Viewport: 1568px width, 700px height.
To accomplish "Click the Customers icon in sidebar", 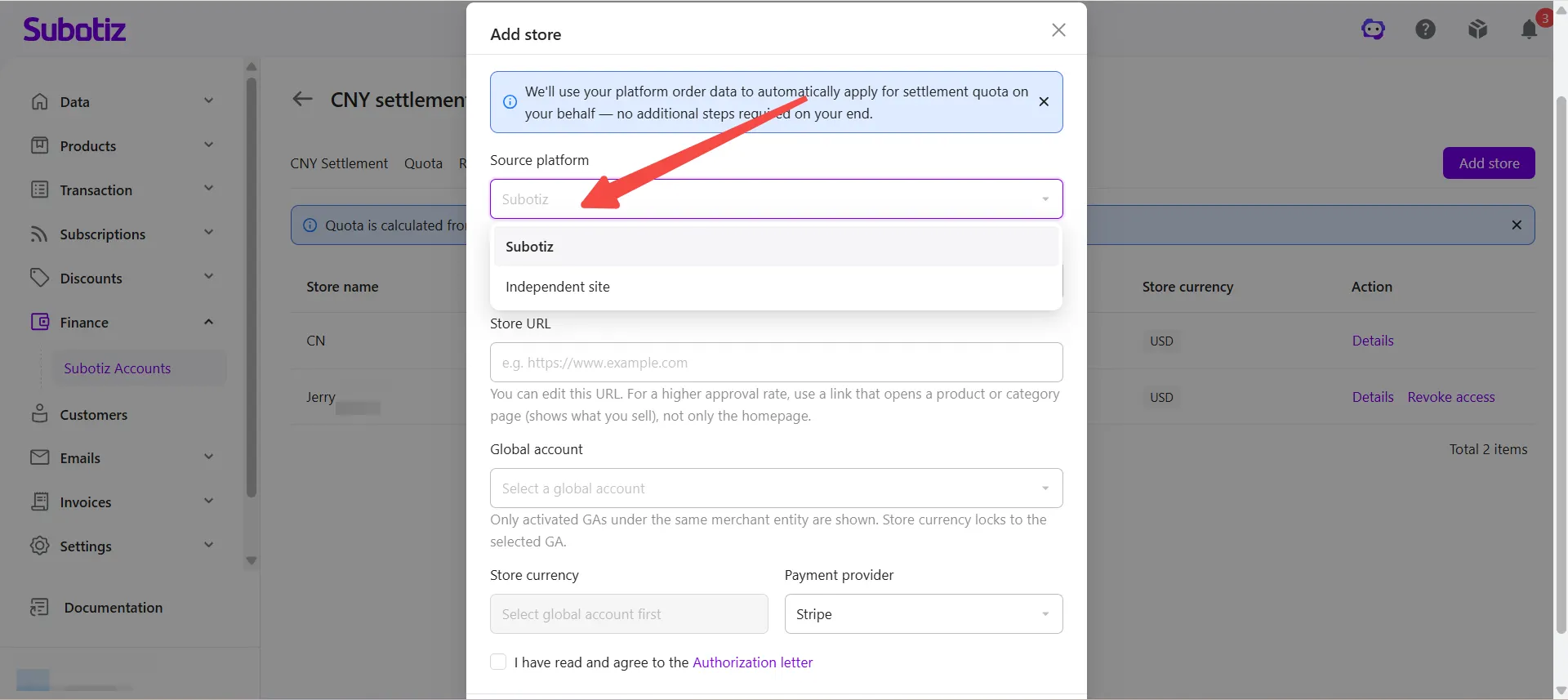I will [x=39, y=413].
